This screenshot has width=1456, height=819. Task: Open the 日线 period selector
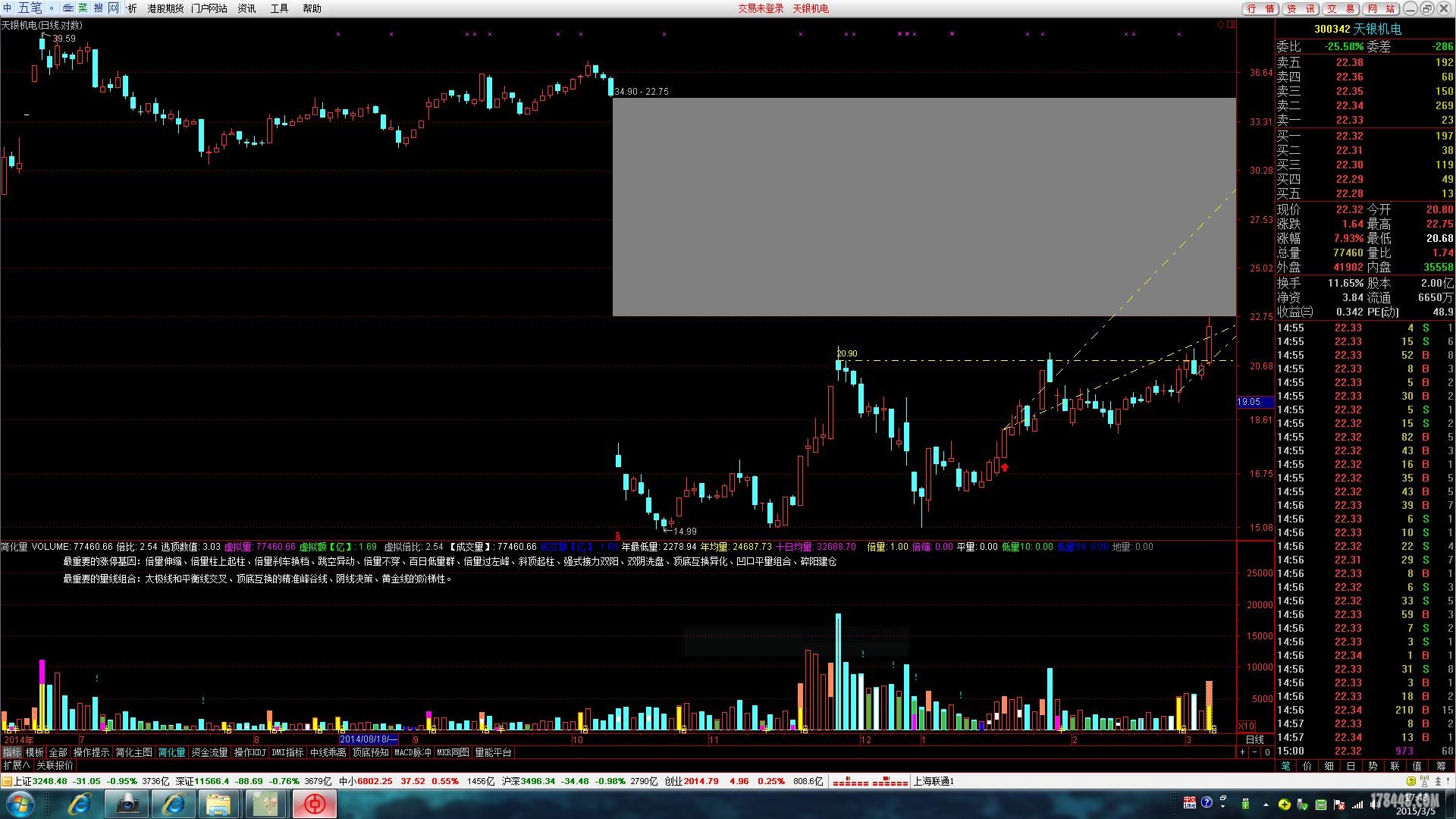point(1255,739)
